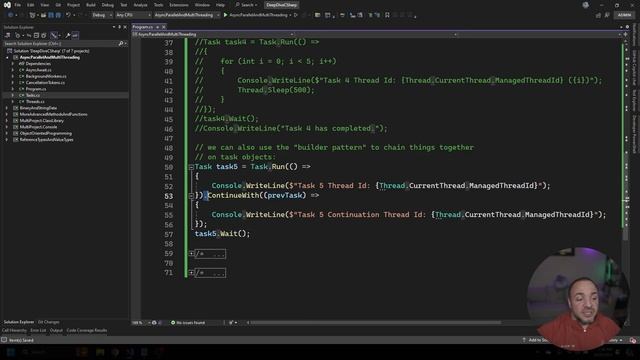Toggle Show All Files in Solution Explorer

44,36
